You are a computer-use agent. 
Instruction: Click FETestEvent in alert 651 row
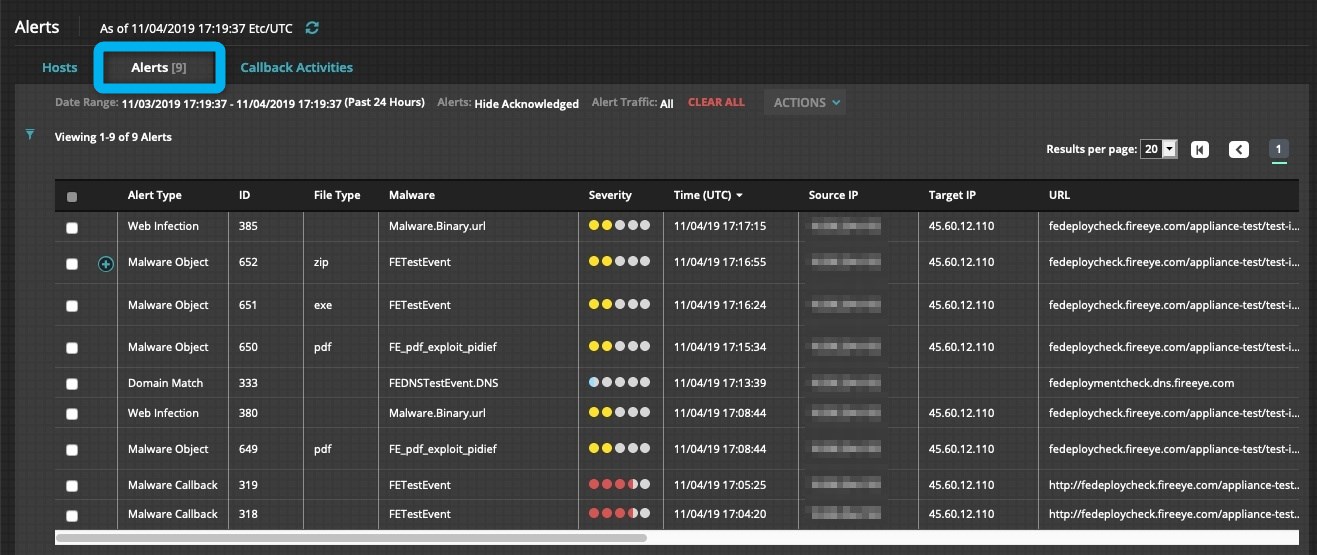point(420,305)
